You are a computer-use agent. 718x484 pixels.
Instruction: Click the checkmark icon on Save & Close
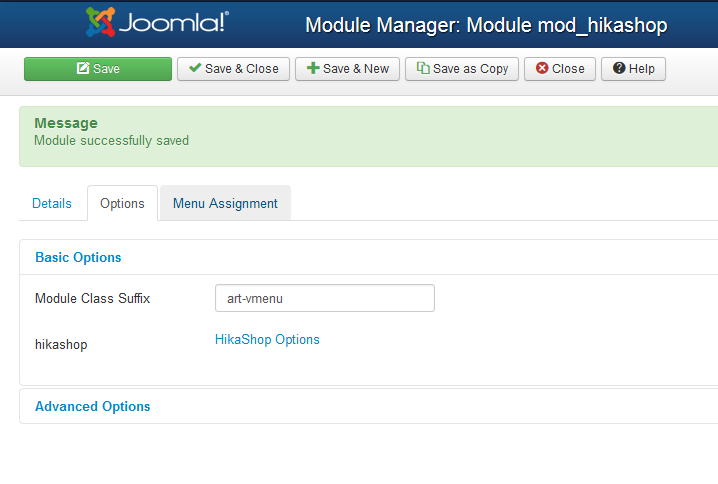[x=195, y=69]
